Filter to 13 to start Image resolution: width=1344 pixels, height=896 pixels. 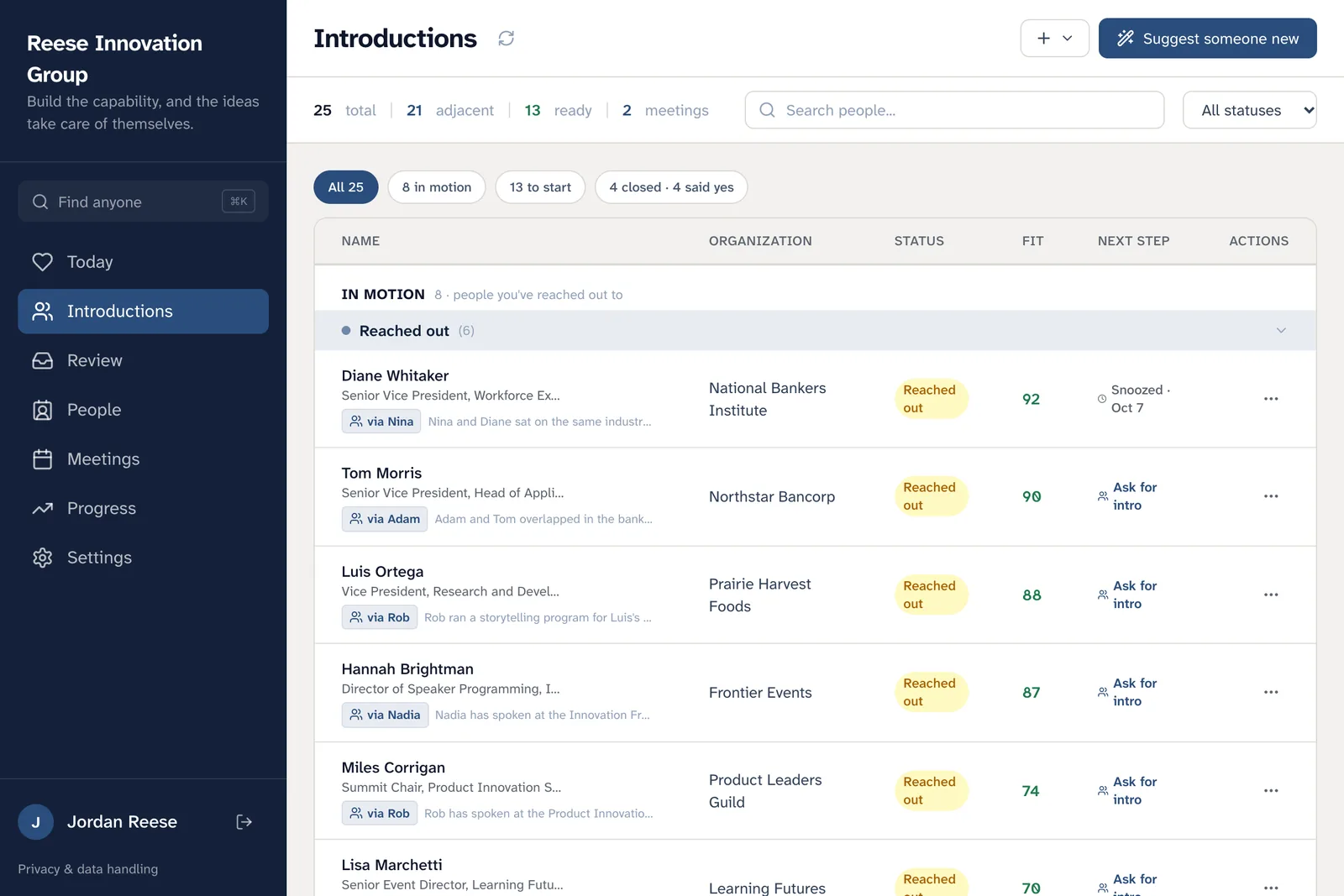click(540, 187)
